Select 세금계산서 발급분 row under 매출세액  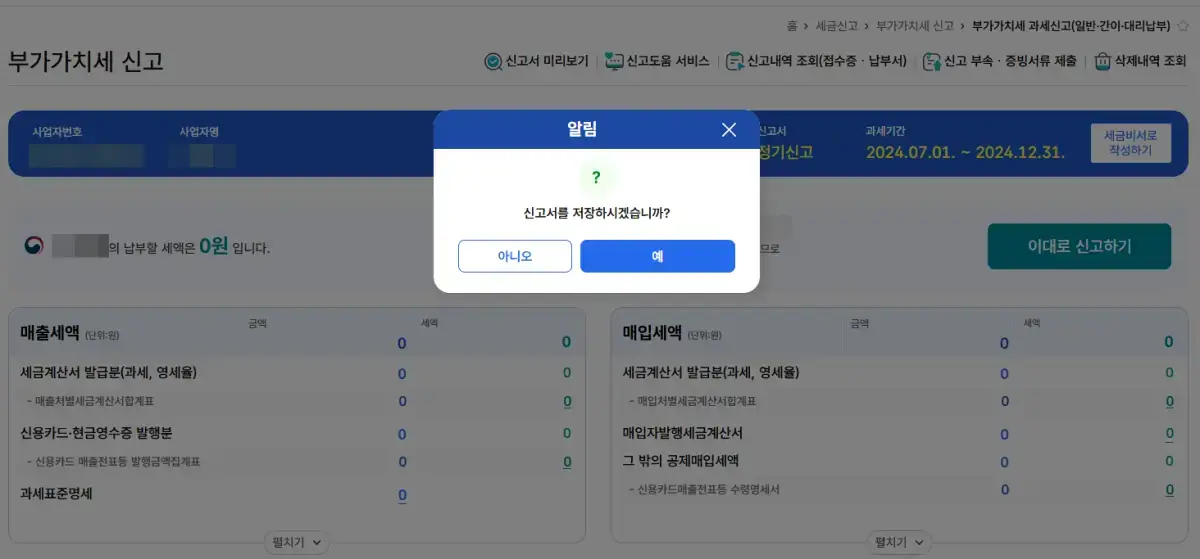click(296, 373)
